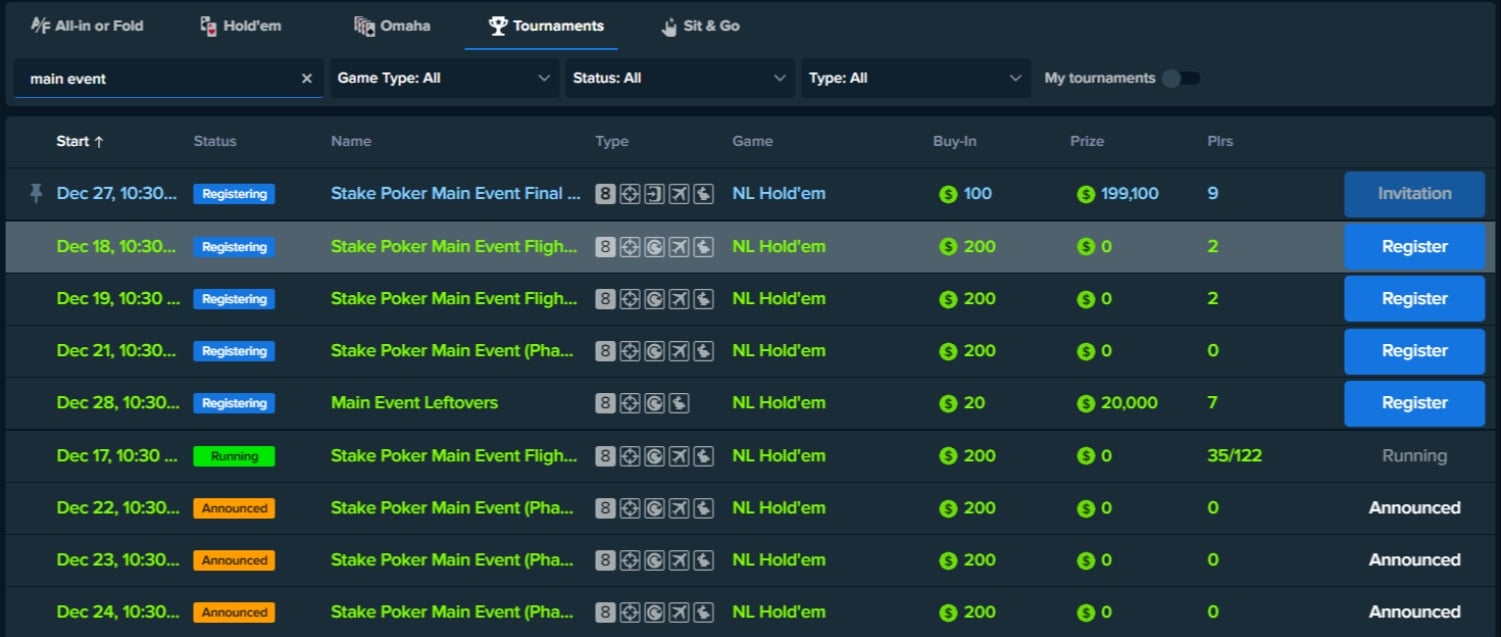Register for the Dec 19 Main Event flight
This screenshot has width=1501, height=637.
(x=1414, y=299)
